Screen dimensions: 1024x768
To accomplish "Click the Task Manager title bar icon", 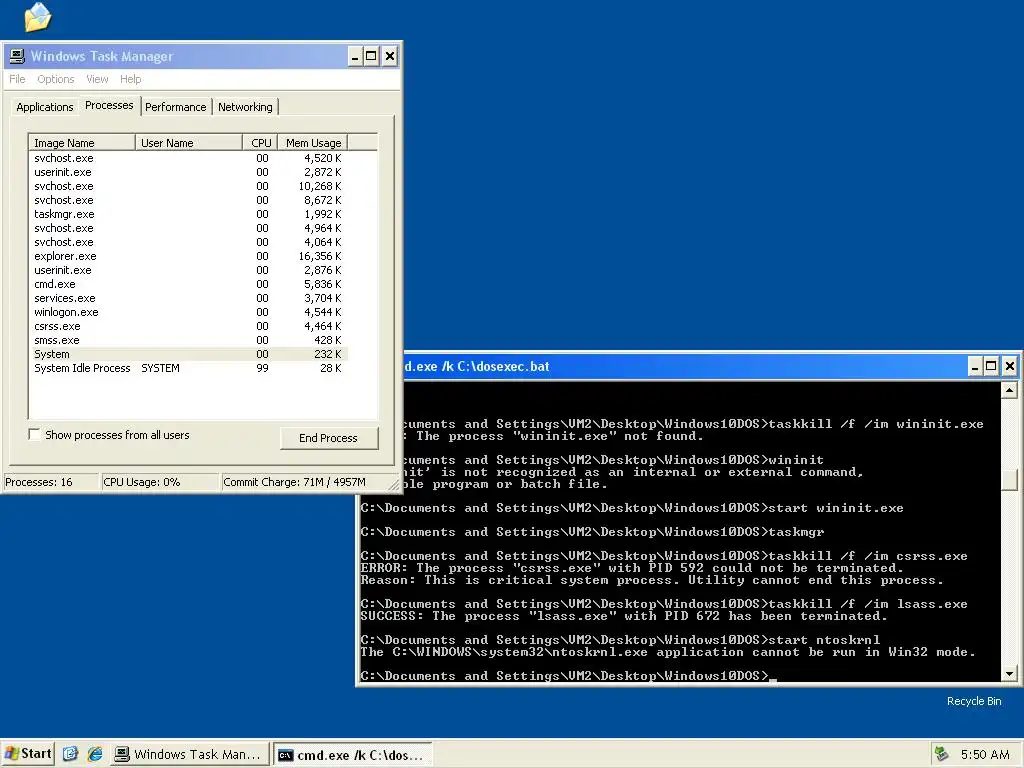I will [x=17, y=56].
